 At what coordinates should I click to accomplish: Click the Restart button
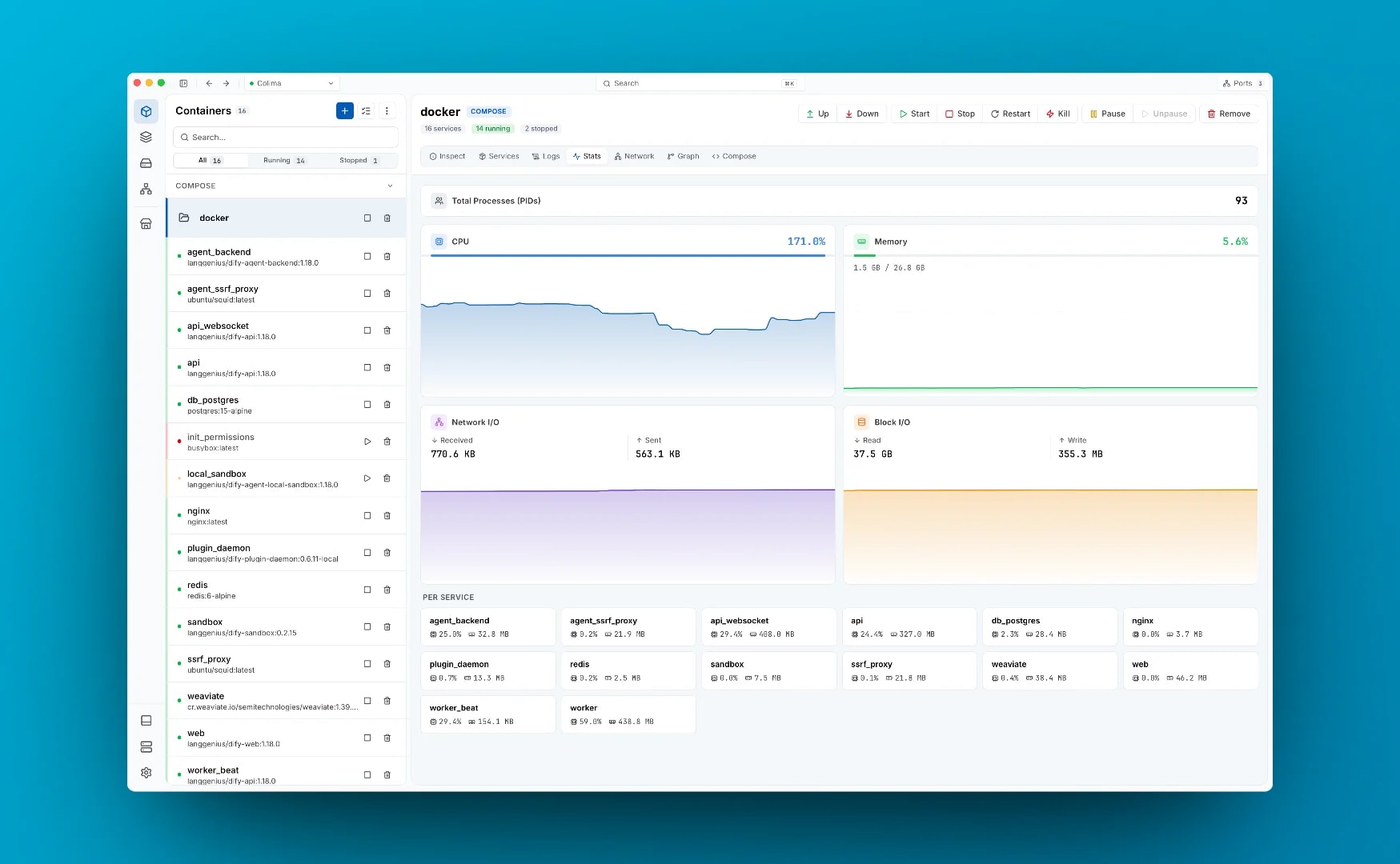pos(1010,114)
